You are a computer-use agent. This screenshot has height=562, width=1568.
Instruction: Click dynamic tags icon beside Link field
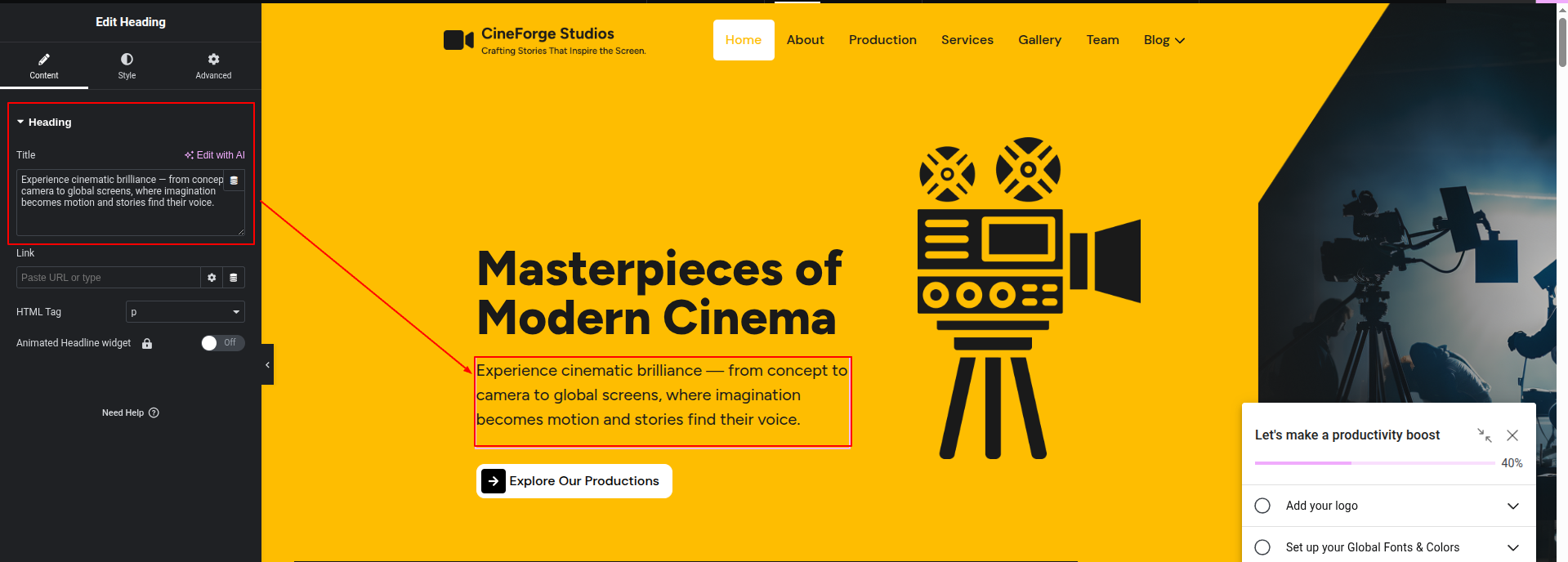coord(234,278)
